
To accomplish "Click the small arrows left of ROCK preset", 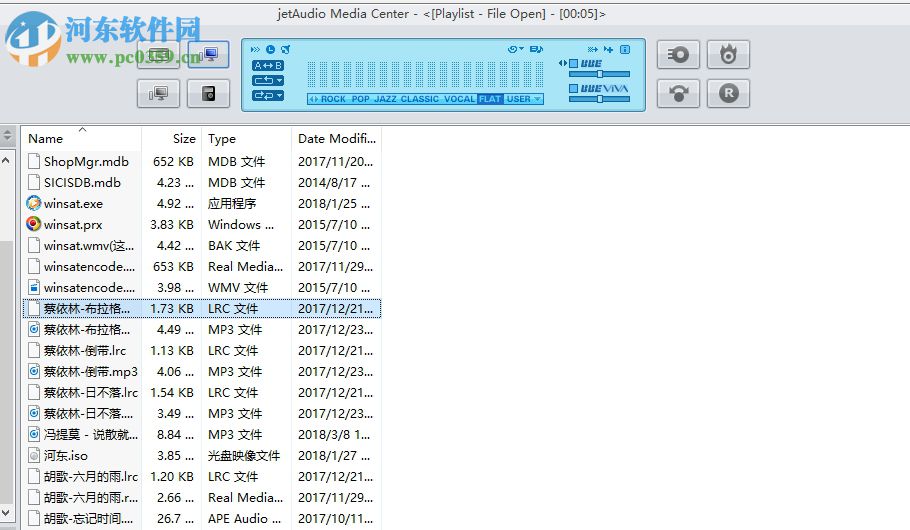I will (313, 99).
